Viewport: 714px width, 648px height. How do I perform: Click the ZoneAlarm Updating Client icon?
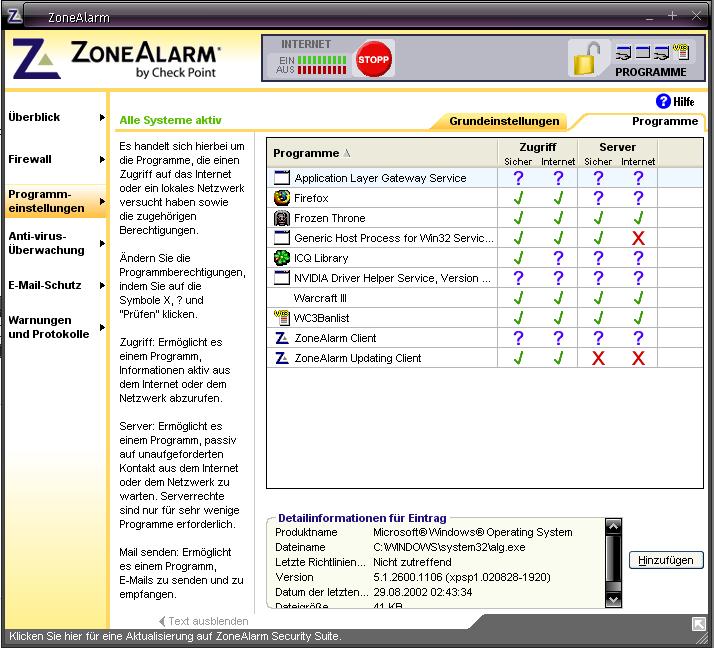pos(282,358)
